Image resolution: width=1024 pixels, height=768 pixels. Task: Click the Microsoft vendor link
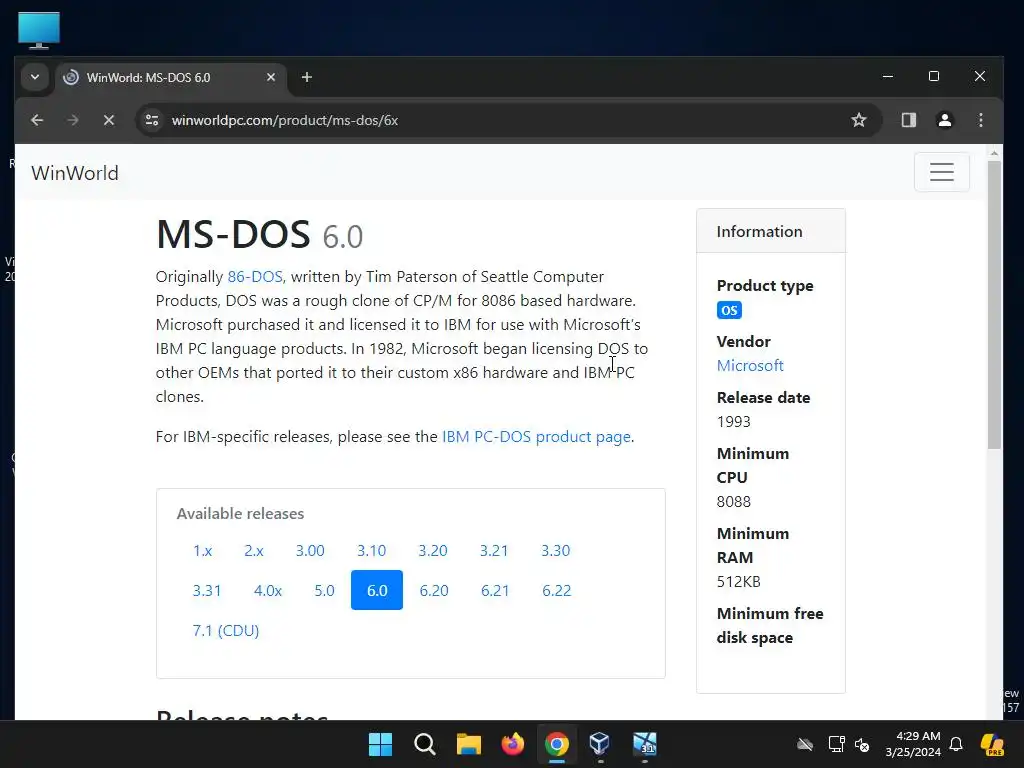tap(750, 366)
